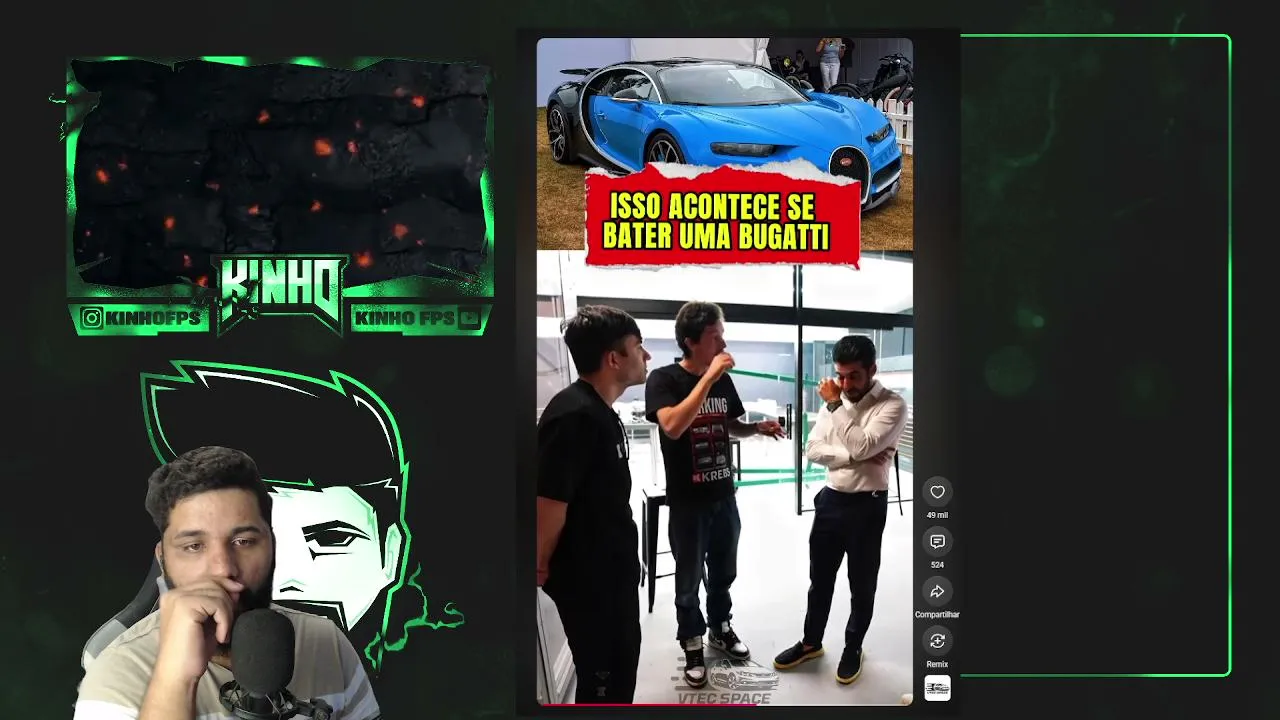
Task: Click the share arrow icon
Action: [937, 591]
